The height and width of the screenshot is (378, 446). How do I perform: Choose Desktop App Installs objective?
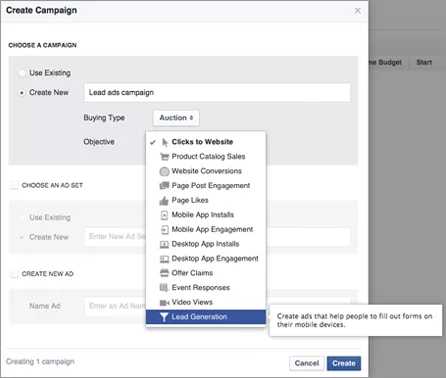coord(206,244)
